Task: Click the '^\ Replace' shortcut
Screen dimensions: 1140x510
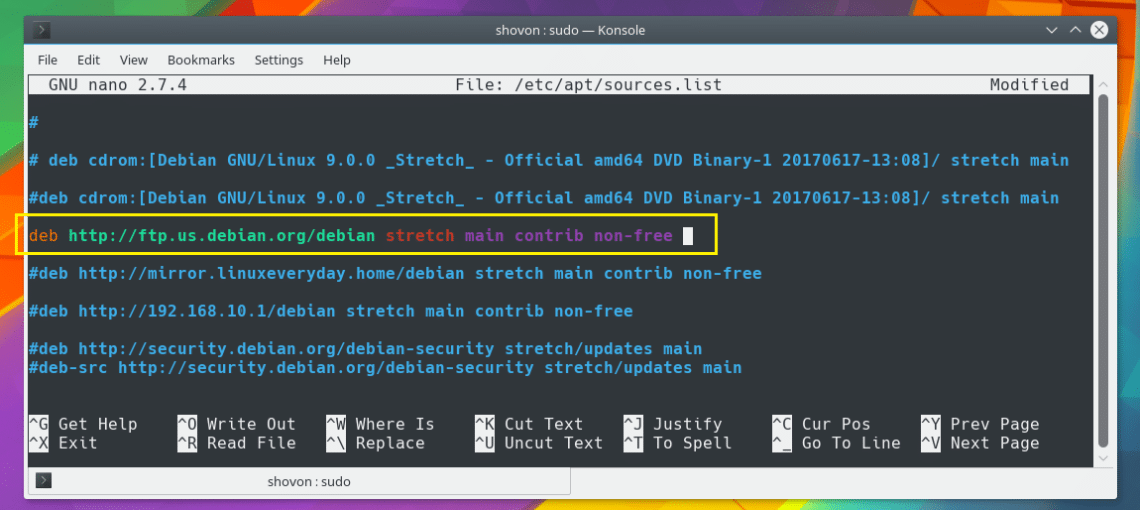Action: 375,443
